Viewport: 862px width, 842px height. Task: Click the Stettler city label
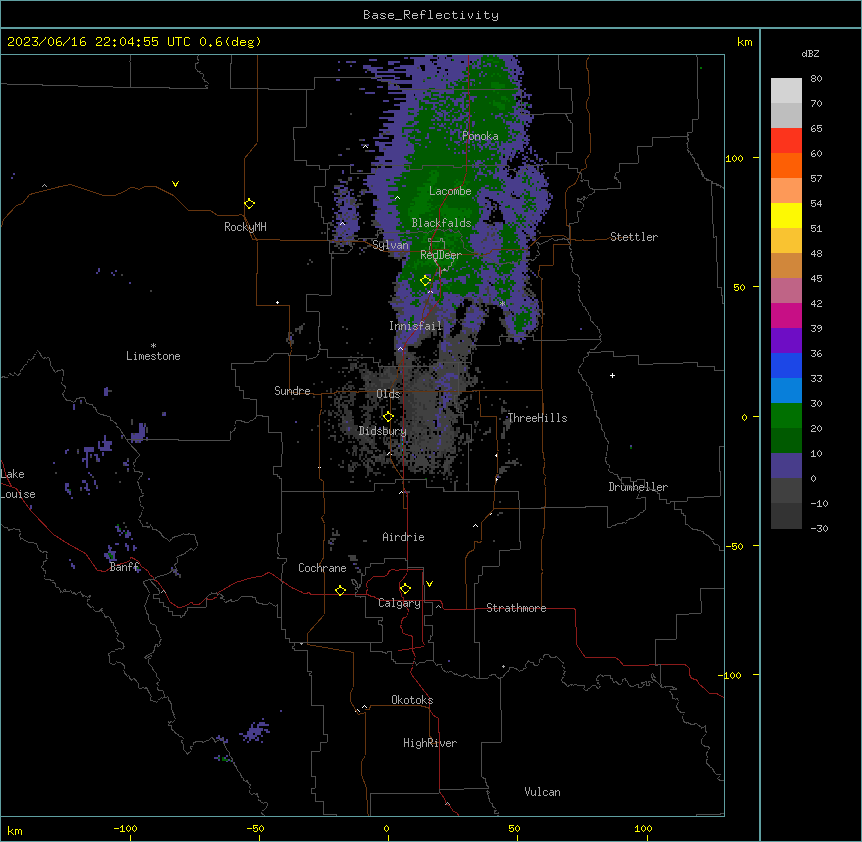[634, 237]
